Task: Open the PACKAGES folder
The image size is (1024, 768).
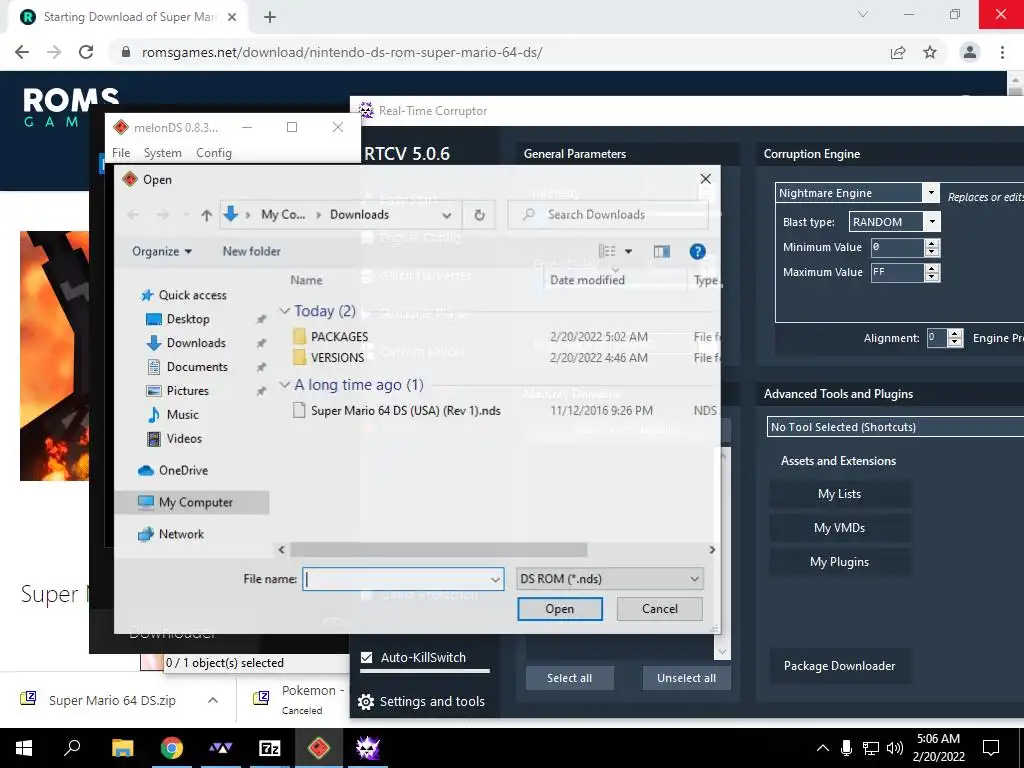Action: pyautogui.click(x=339, y=336)
